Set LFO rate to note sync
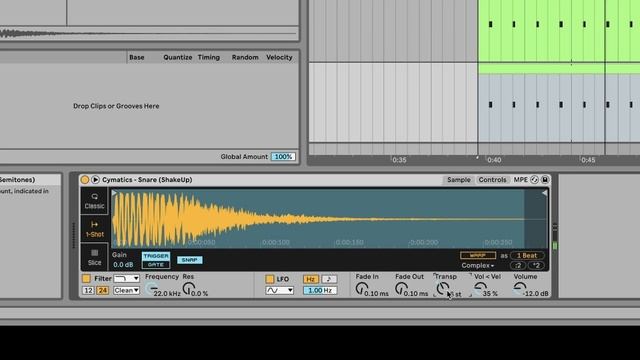 [329, 279]
